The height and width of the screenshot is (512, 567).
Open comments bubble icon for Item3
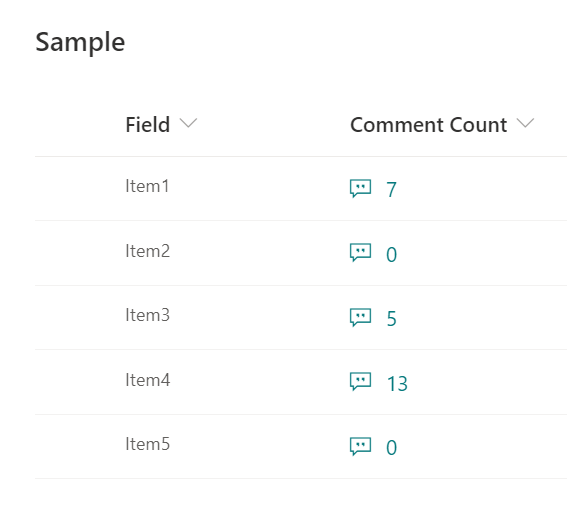pos(360,317)
